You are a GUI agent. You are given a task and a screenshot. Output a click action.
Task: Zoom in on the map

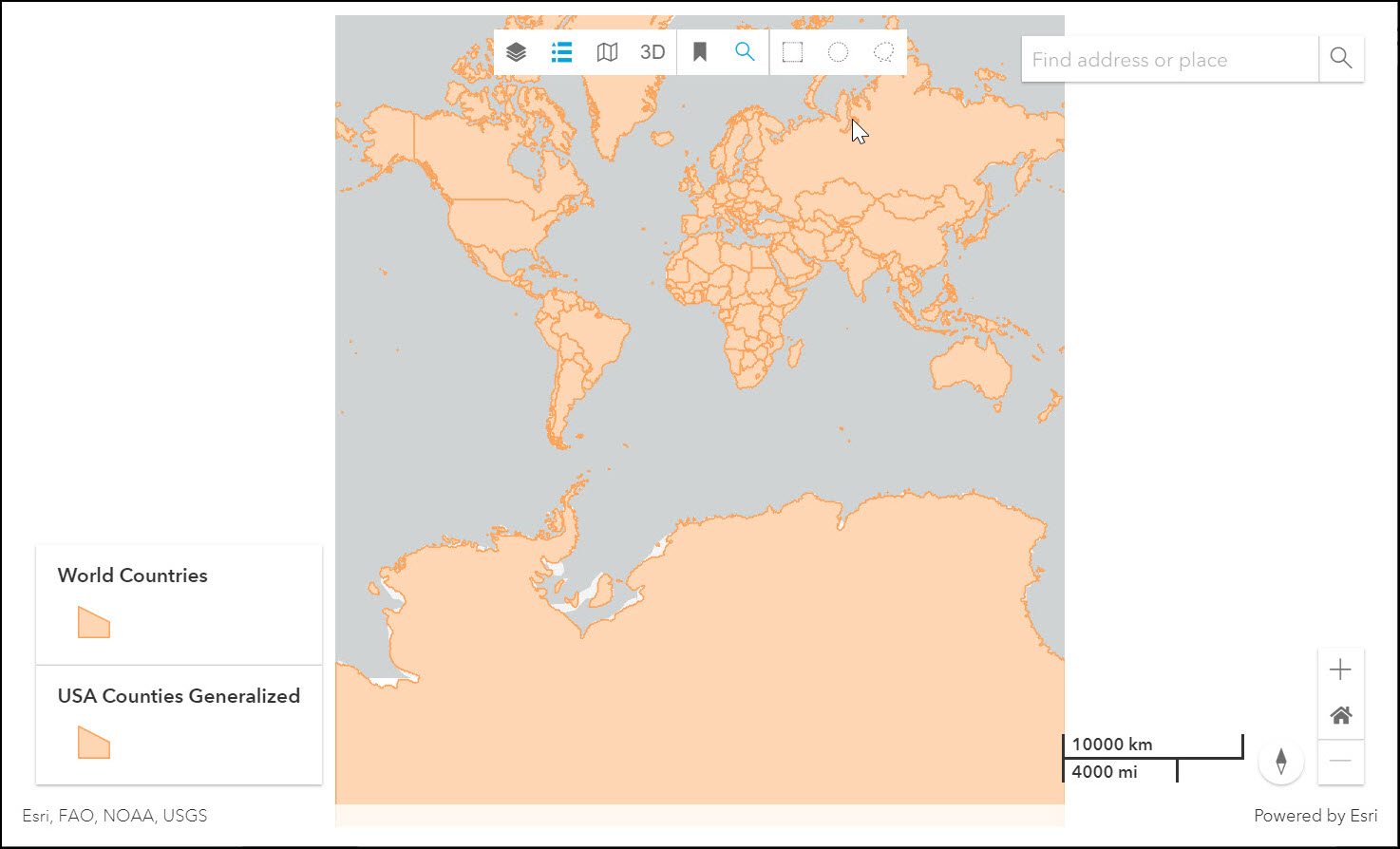1340,670
